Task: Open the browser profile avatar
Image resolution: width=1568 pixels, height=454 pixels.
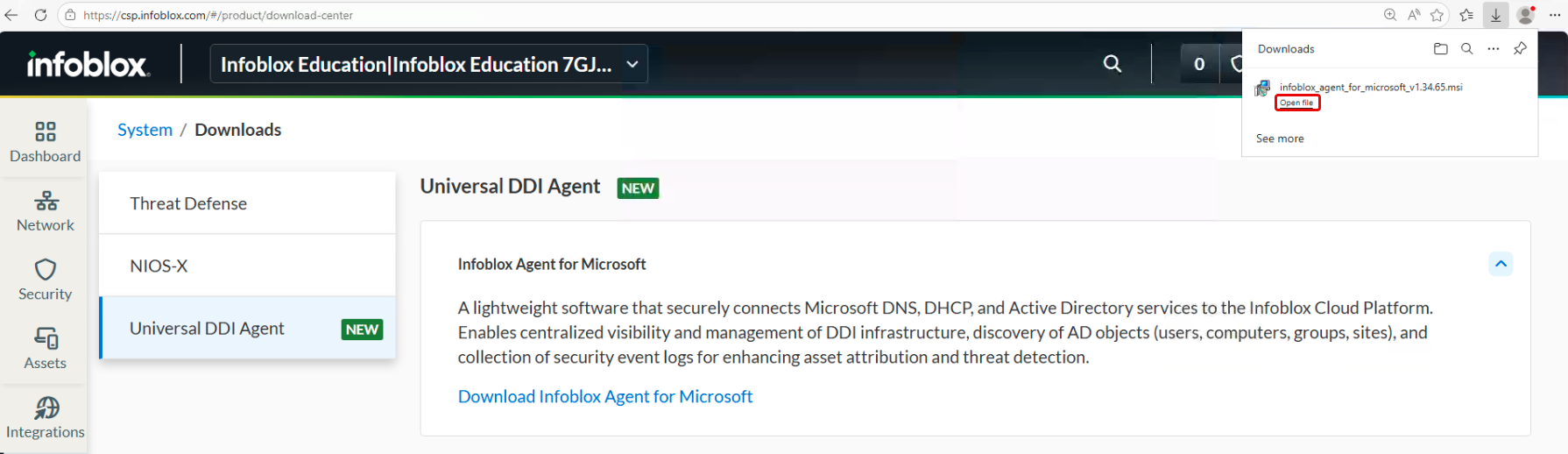Action: coord(1526,15)
